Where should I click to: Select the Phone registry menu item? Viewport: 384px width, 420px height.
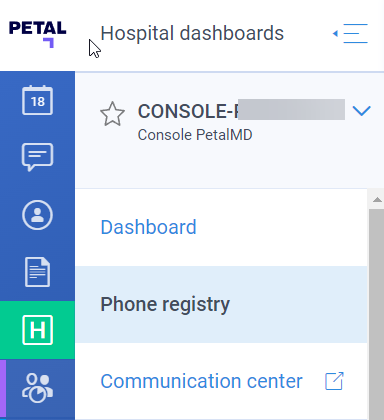pos(221,304)
